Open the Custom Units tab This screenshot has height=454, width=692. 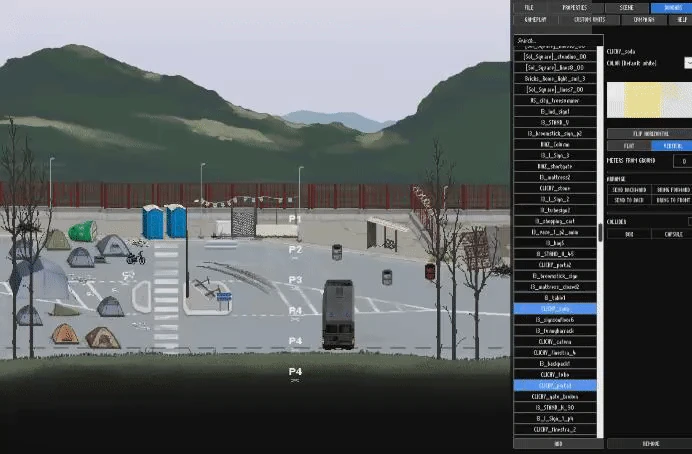tap(589, 20)
